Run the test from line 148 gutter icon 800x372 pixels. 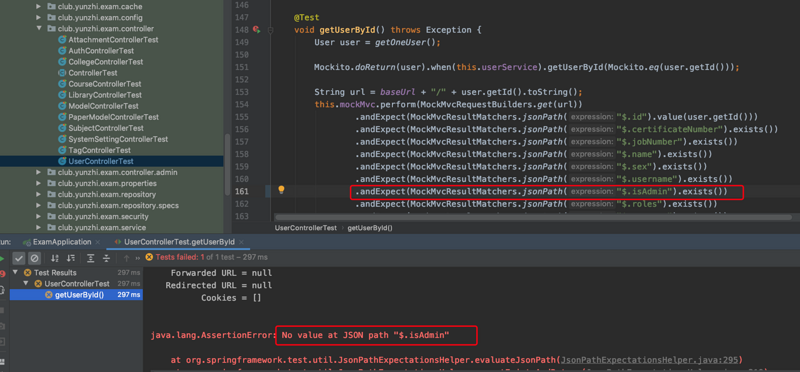257,30
